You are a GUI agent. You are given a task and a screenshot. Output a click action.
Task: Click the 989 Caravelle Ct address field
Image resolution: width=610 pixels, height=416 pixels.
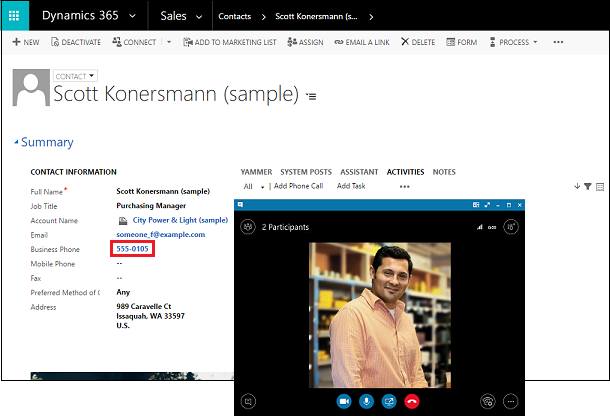[x=151, y=316]
